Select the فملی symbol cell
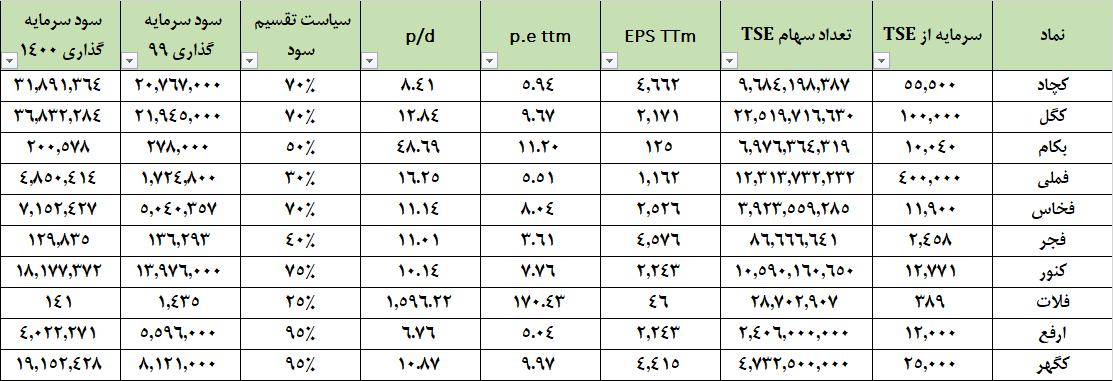 (1053, 178)
